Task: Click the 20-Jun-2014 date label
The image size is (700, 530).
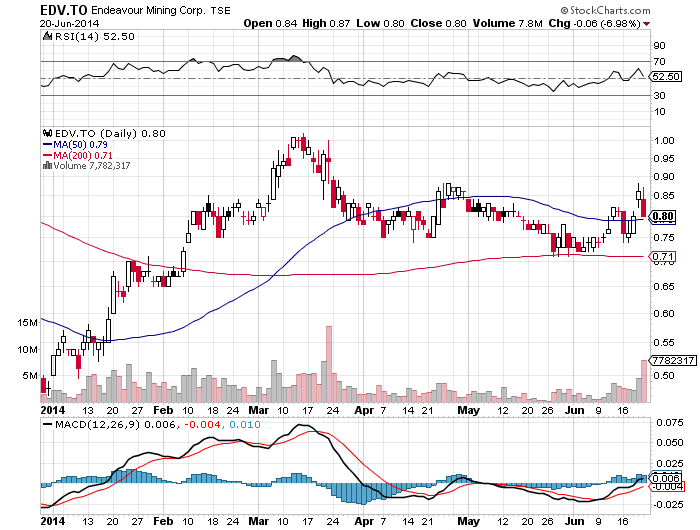Action: 69,24
